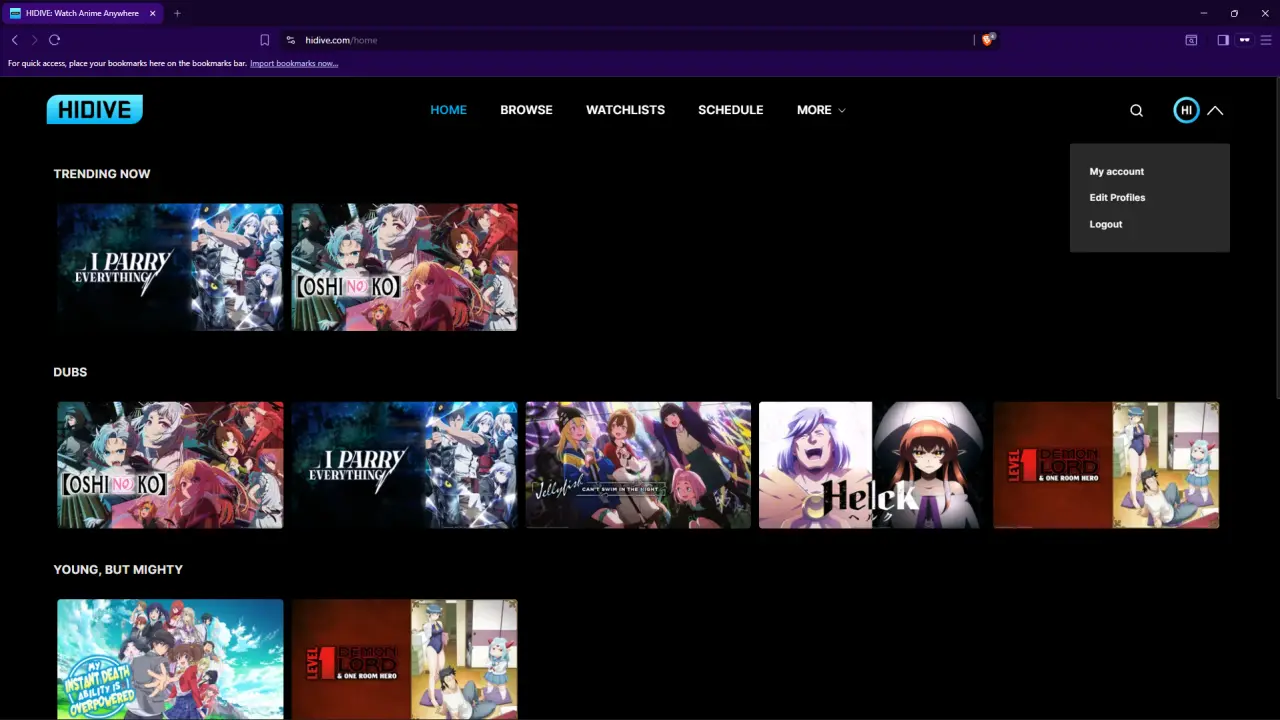Close the HIDIVE browser tab

point(153,13)
